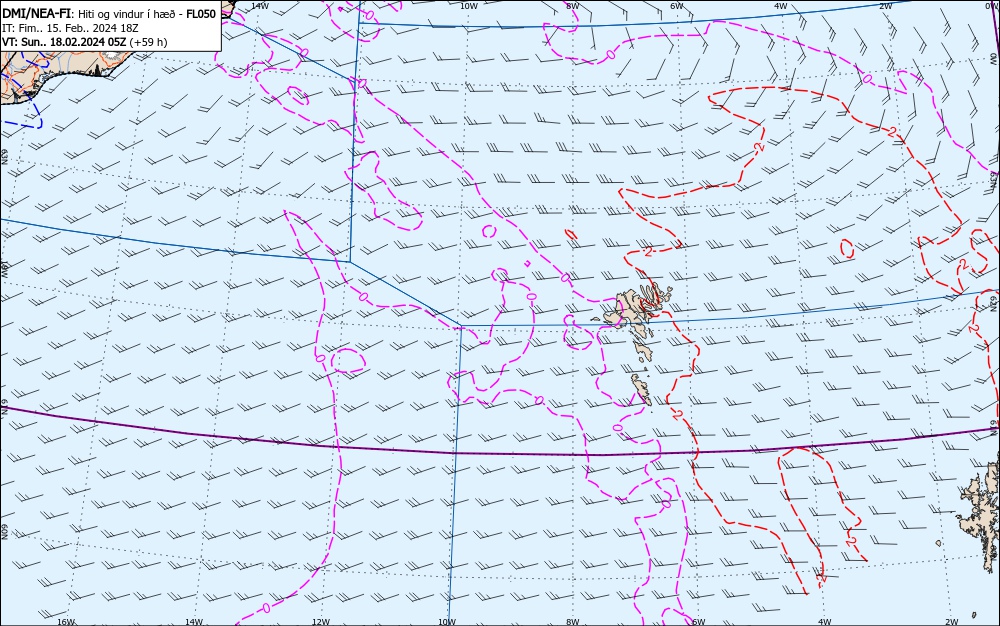Screen dimensions: 1000x626
Task: Click the "2W" longitude label on the bottom axis
Action: tap(952, 622)
